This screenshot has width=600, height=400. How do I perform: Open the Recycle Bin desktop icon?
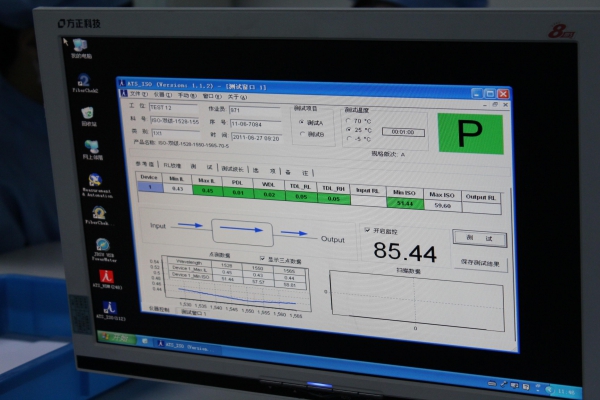click(88, 116)
